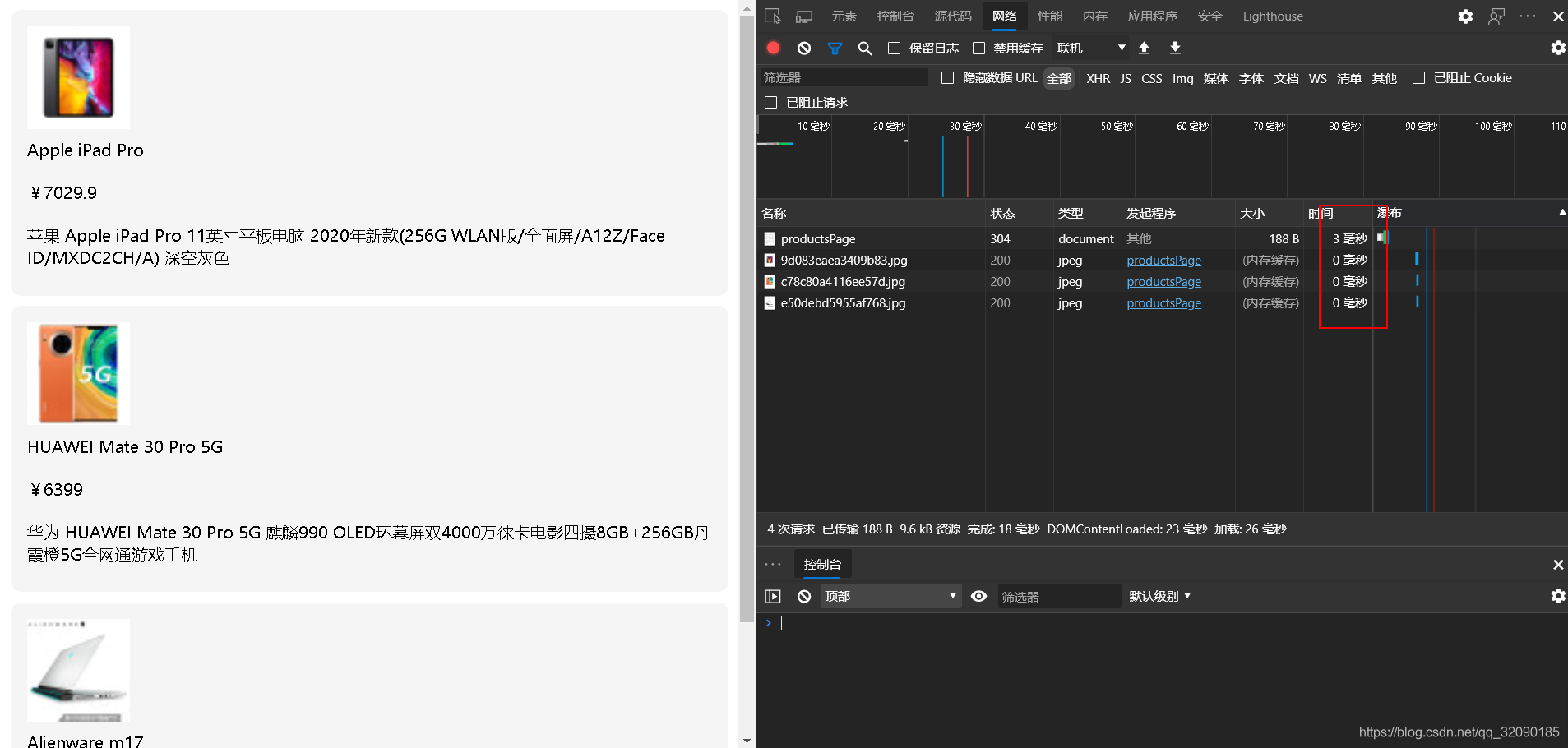Clear the network log icon
The width and height of the screenshot is (1568, 748).
[x=804, y=48]
